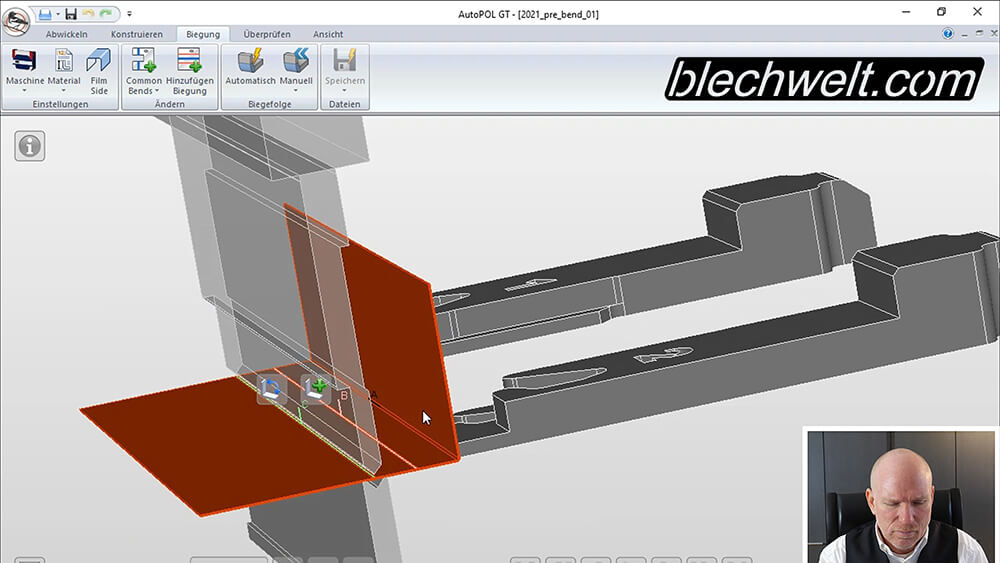1000x563 pixels.
Task: Click the AutoPOL application menu button
Action: 15,17
